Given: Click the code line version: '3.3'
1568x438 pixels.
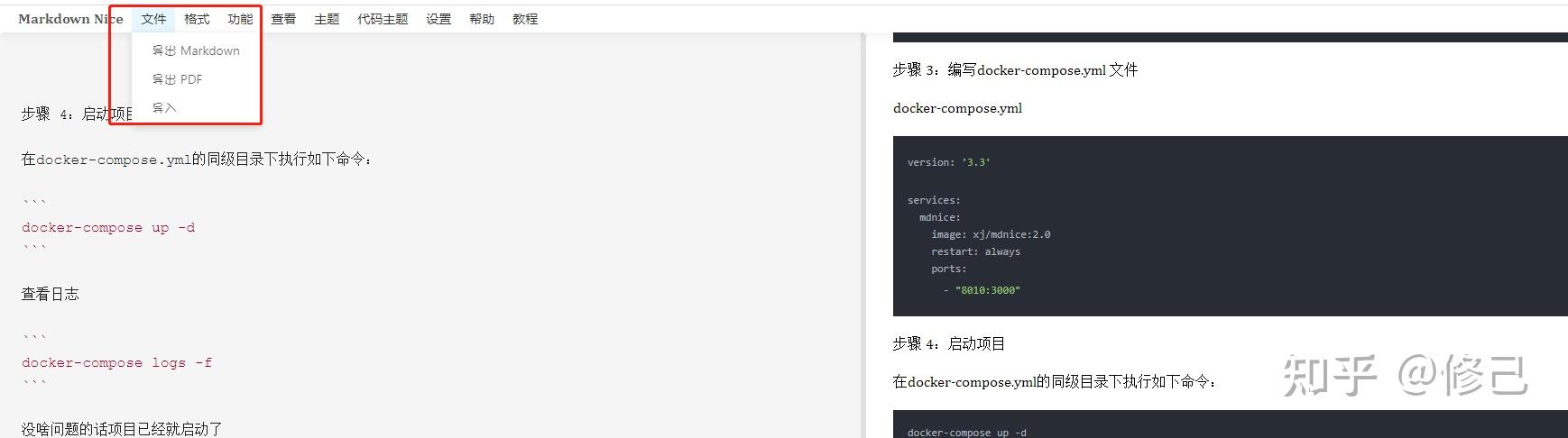Looking at the screenshot, I should (949, 162).
